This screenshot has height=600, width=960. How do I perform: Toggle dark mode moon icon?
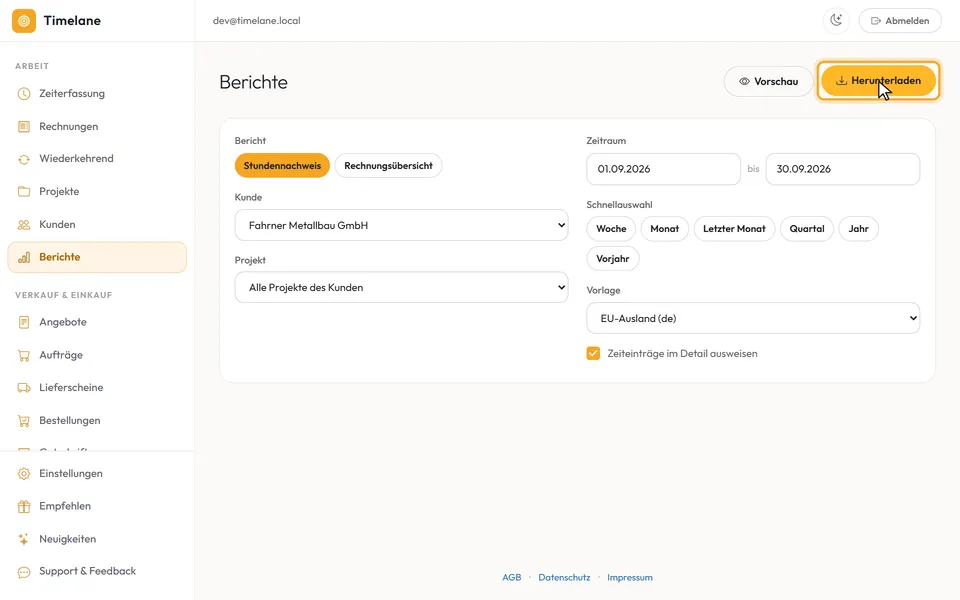(x=836, y=20)
